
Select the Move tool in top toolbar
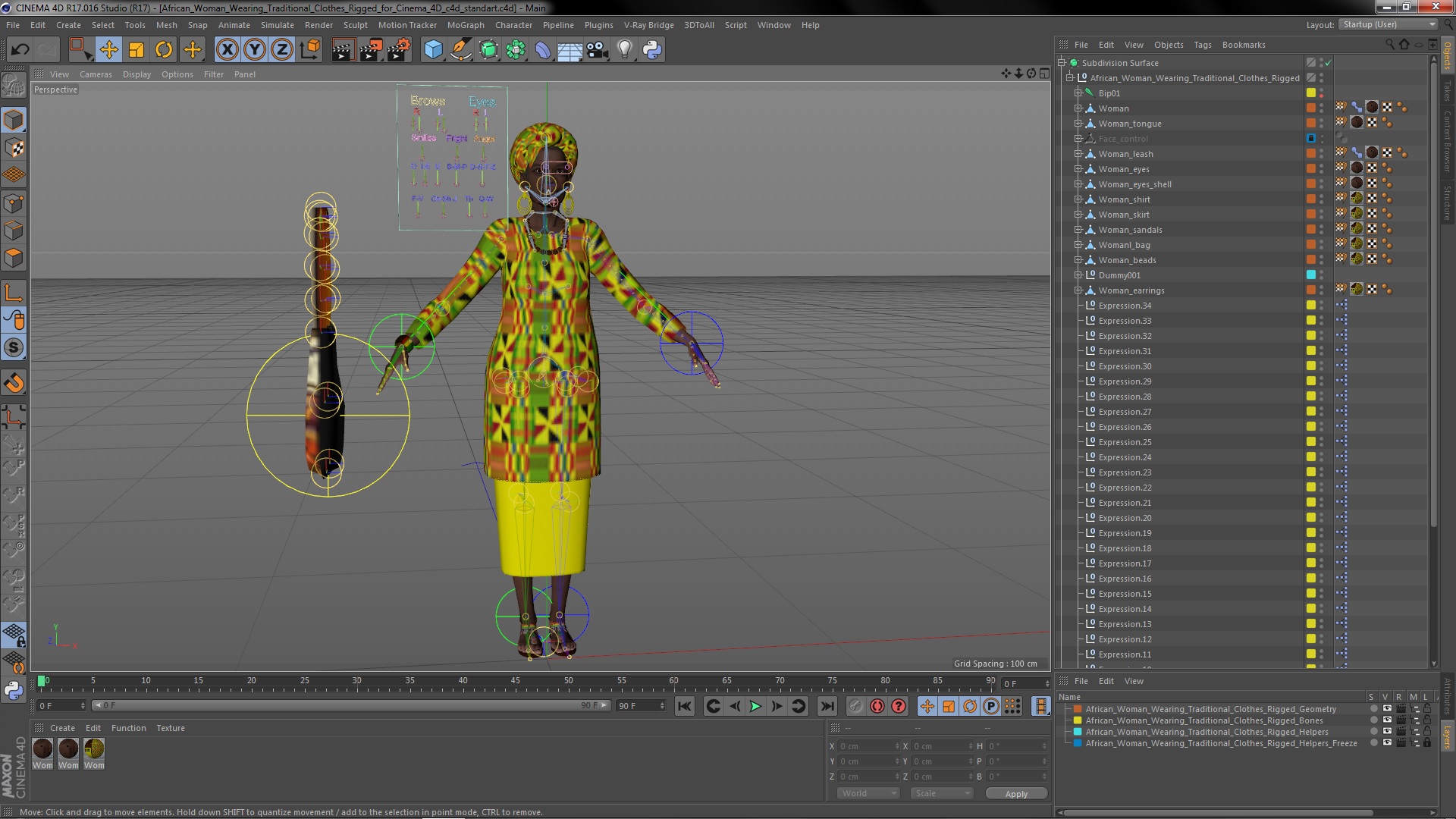coord(108,50)
